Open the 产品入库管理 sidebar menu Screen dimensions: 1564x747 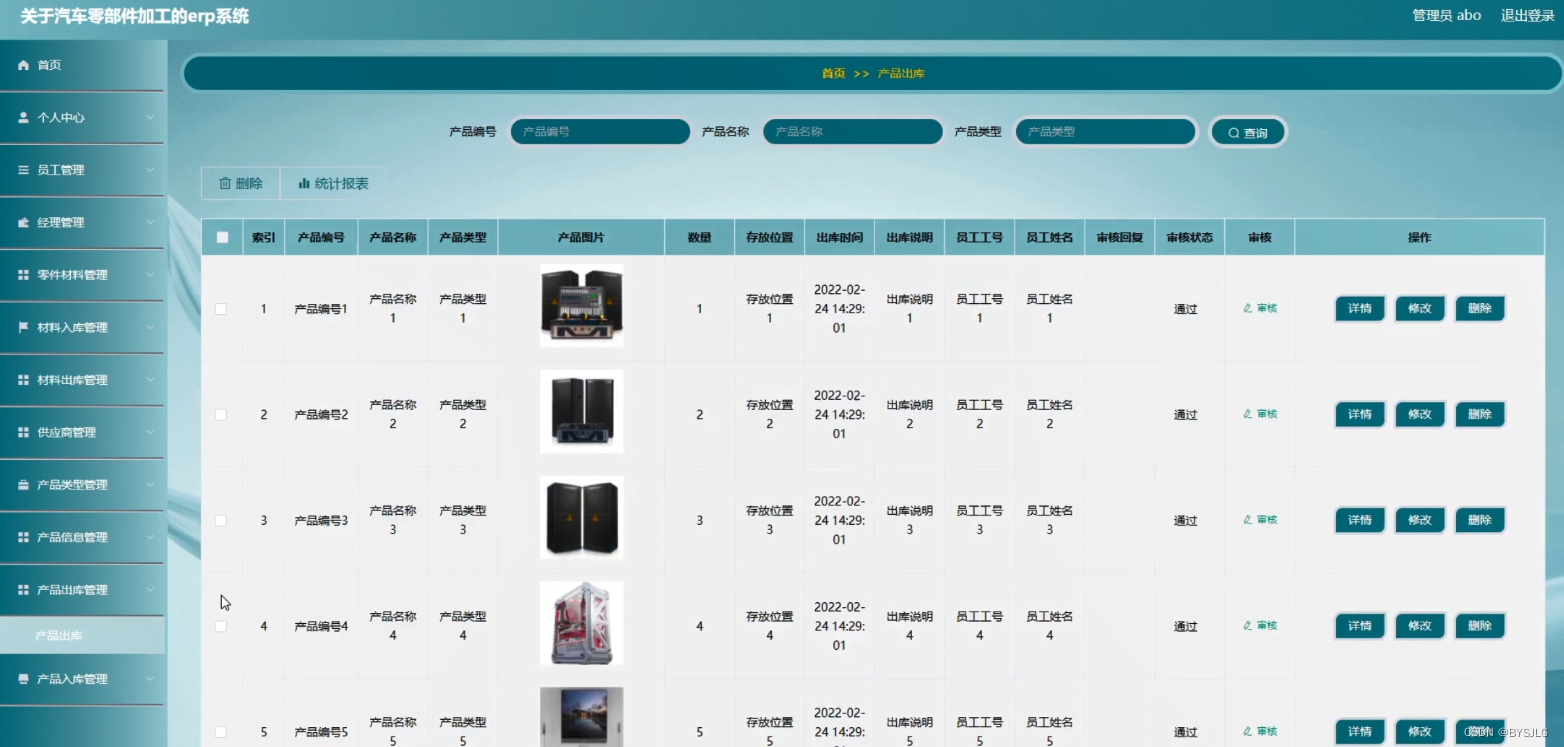(82, 679)
